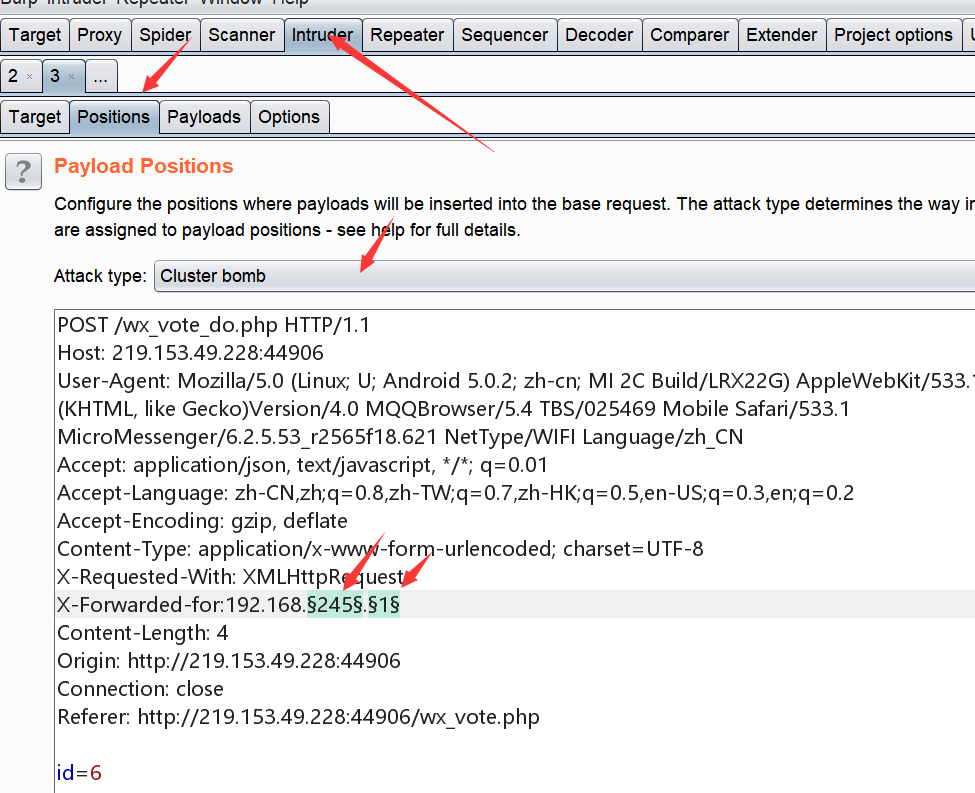Click the 'Accept: application/json' header line
Image resolution: width=975 pixels, height=793 pixels.
[x=303, y=465]
